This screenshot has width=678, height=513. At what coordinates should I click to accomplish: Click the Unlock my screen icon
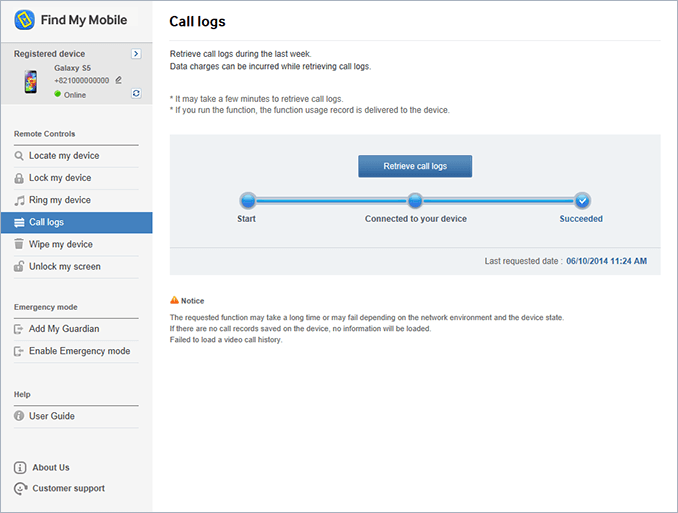click(x=20, y=267)
